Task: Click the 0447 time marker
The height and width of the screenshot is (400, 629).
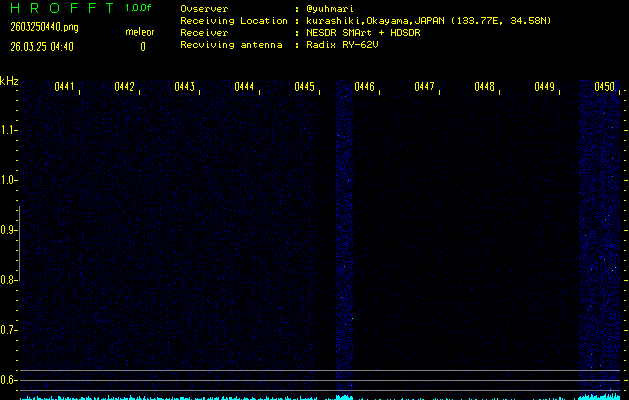Action: [x=424, y=87]
